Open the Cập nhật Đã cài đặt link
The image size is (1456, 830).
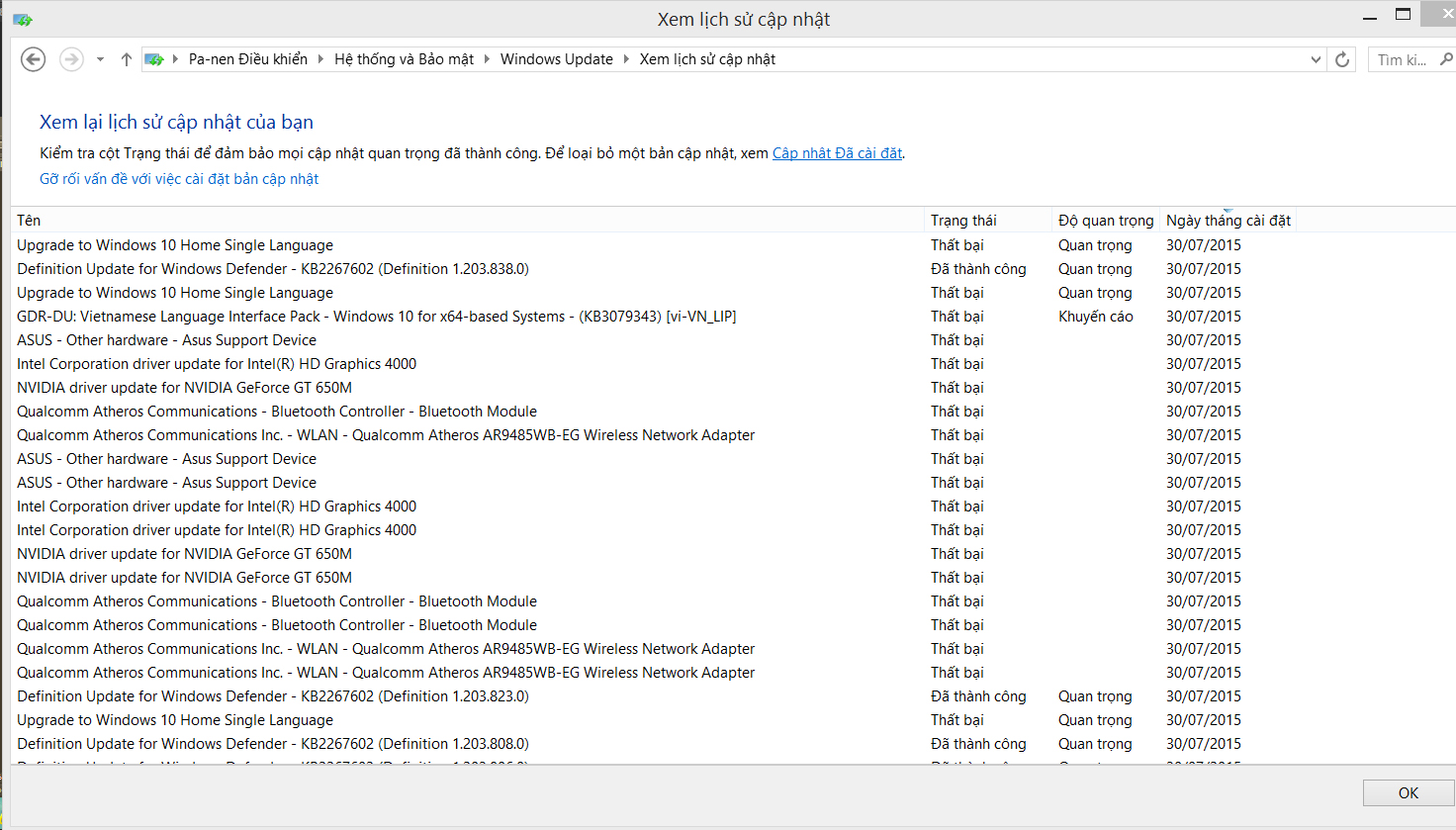pyautogui.click(x=837, y=153)
